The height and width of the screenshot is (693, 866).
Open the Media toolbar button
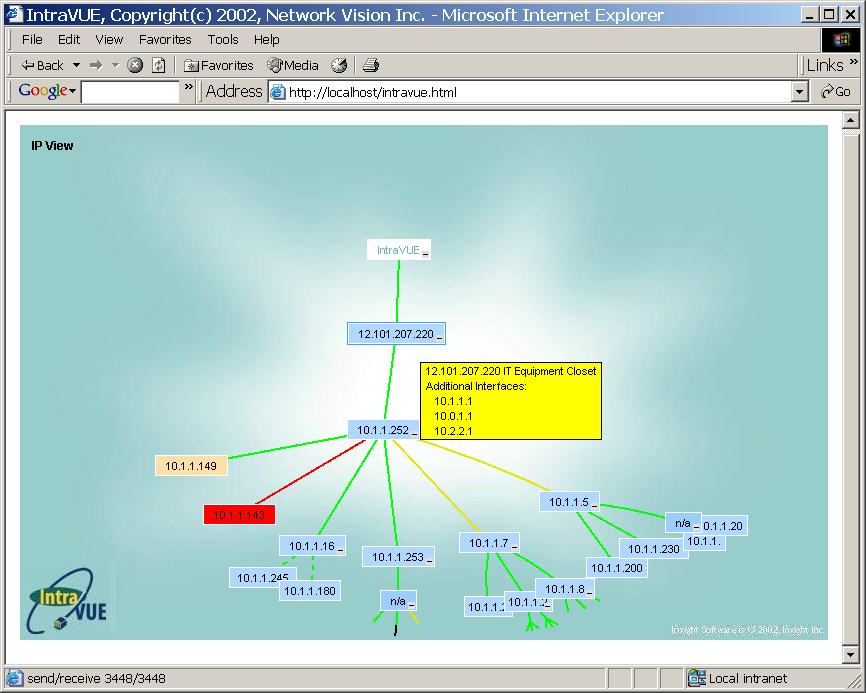[293, 66]
